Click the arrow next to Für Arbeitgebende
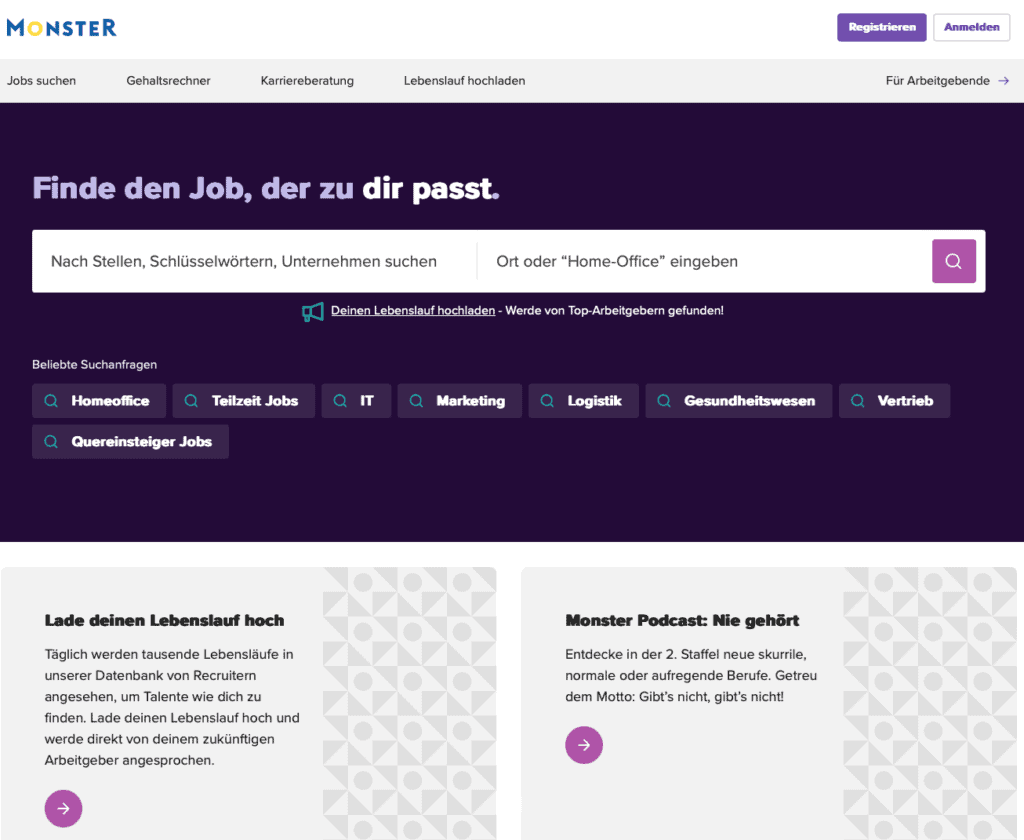Viewport: 1024px width, 840px height. (x=1004, y=81)
